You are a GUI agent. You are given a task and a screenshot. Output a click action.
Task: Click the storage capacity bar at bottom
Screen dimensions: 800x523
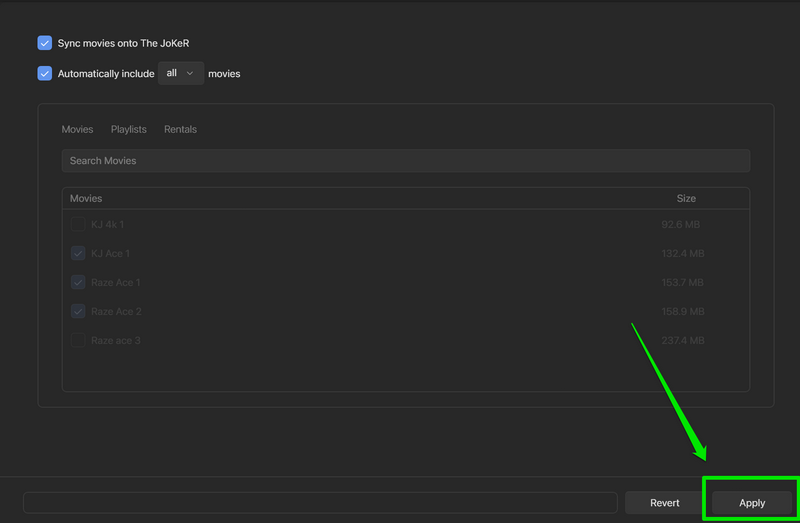pyautogui.click(x=320, y=503)
